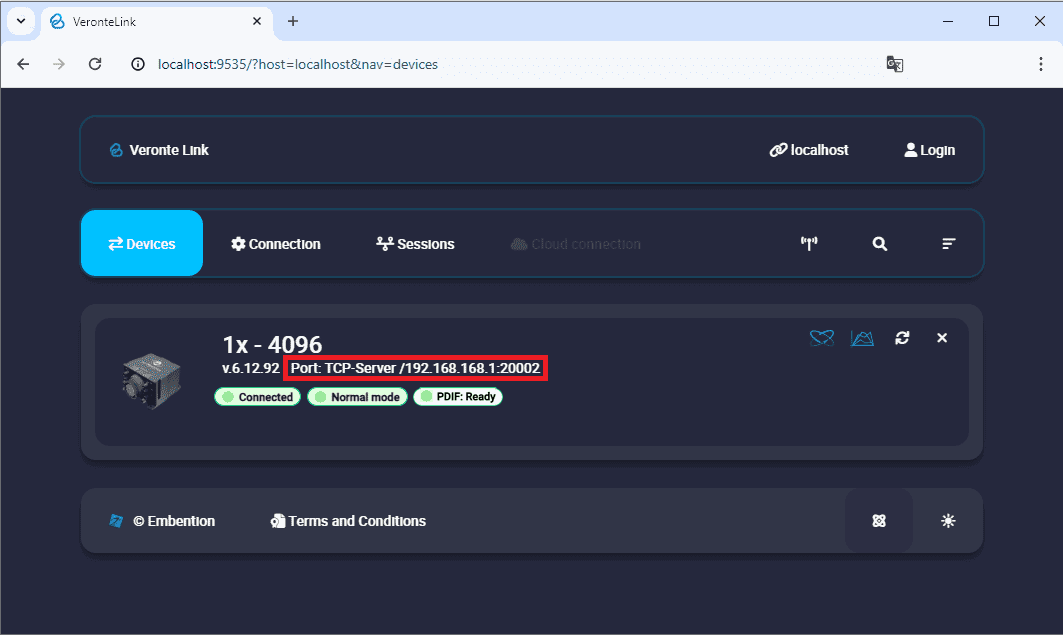Refresh the 1x - 4096 device
1063x635 pixels.
902,338
